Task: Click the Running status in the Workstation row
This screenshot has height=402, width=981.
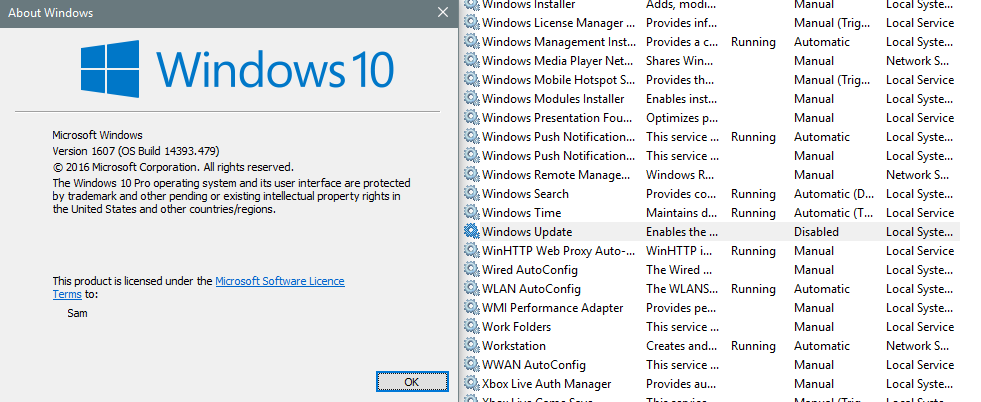Action: click(753, 346)
